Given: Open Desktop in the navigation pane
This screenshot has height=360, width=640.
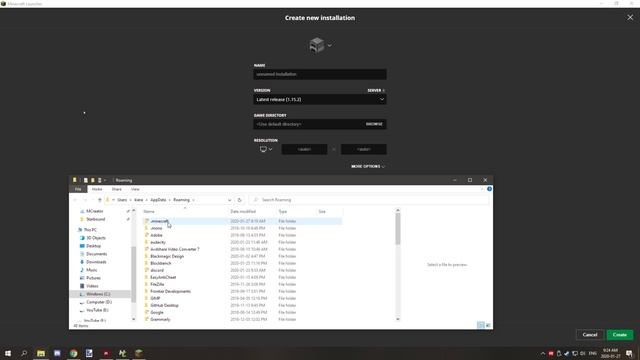Looking at the screenshot, I should click(x=93, y=246).
